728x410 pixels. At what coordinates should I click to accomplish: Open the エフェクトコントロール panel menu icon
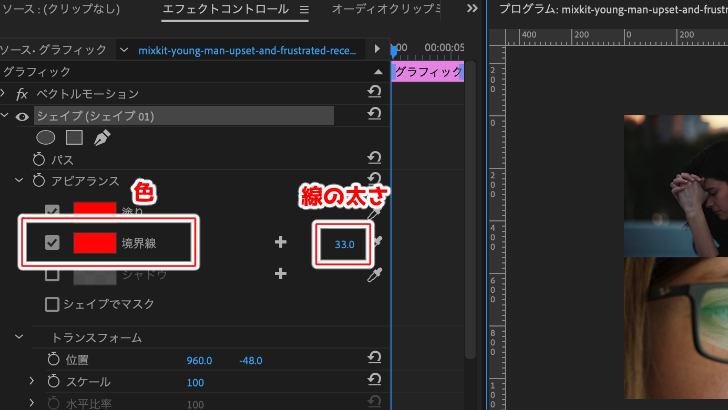tap(304, 9)
